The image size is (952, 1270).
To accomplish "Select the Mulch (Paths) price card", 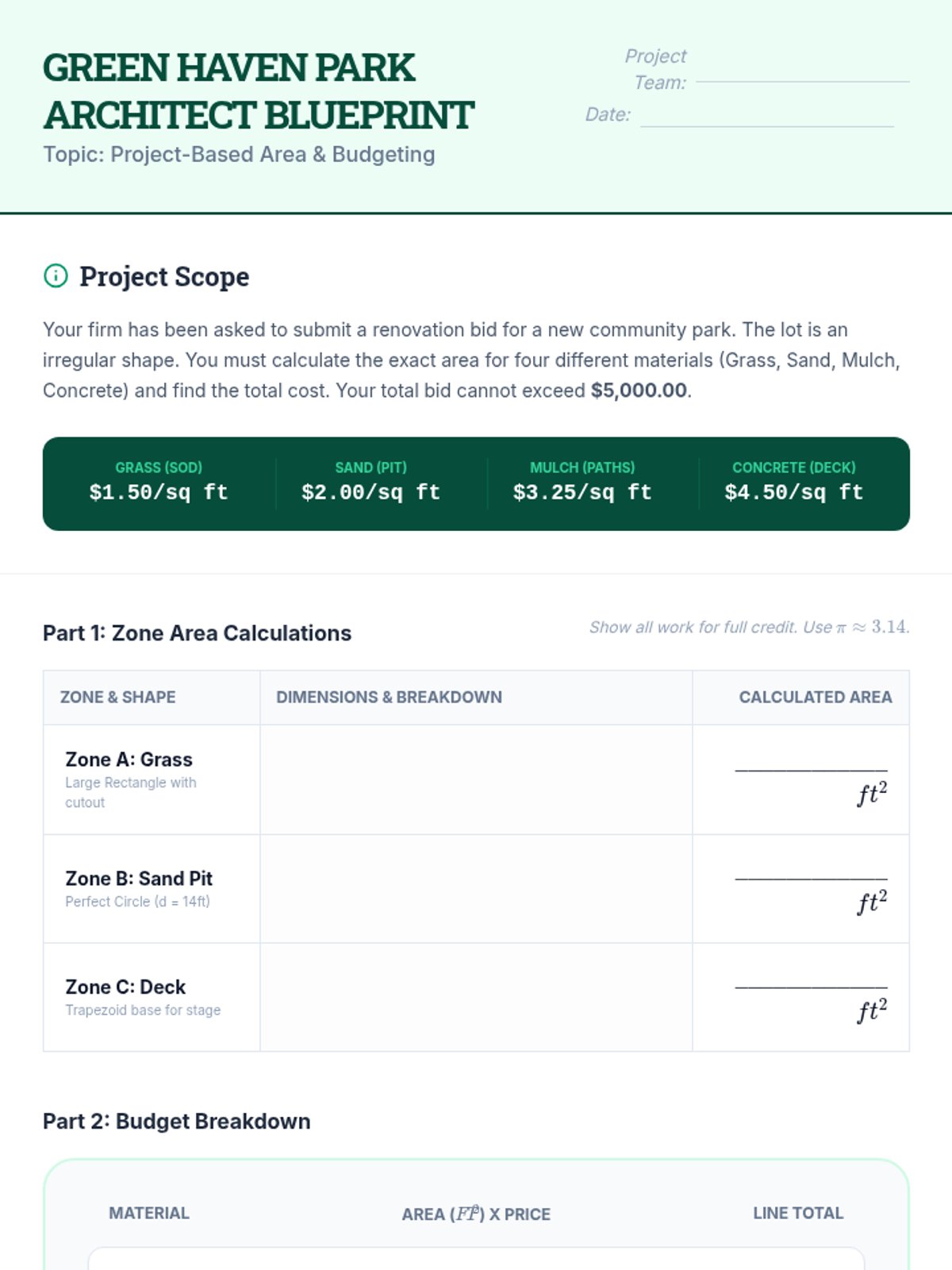I will [582, 483].
